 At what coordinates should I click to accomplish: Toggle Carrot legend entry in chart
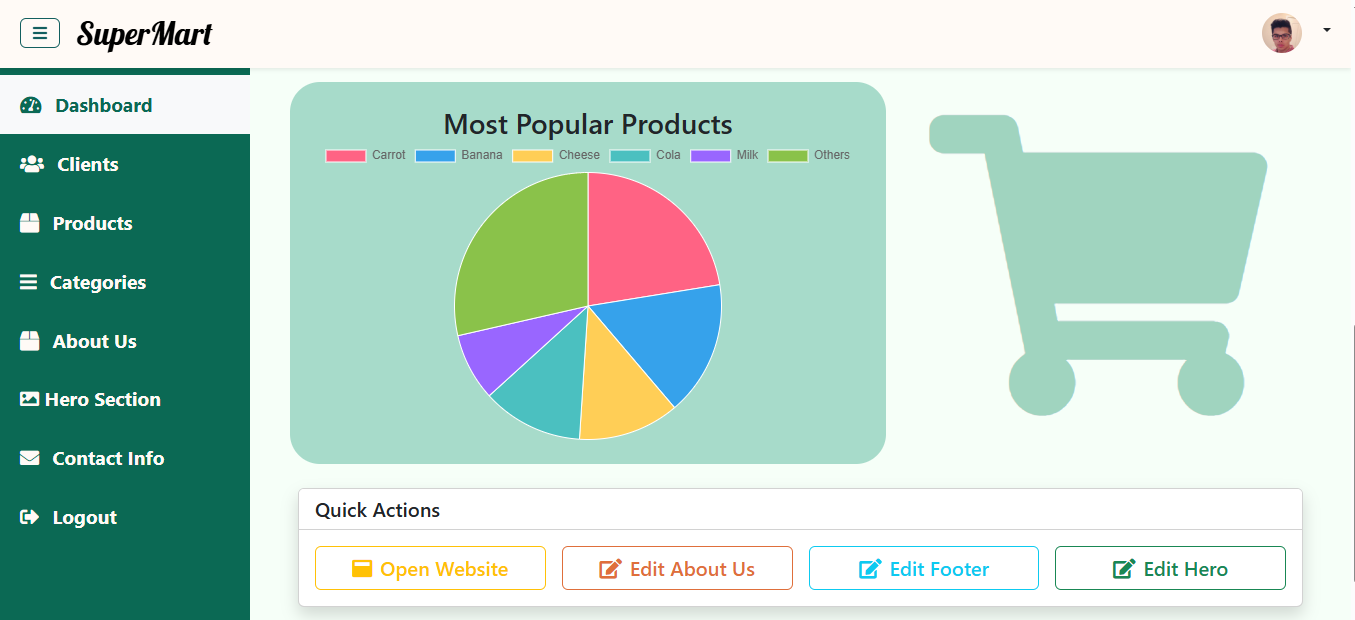point(366,155)
